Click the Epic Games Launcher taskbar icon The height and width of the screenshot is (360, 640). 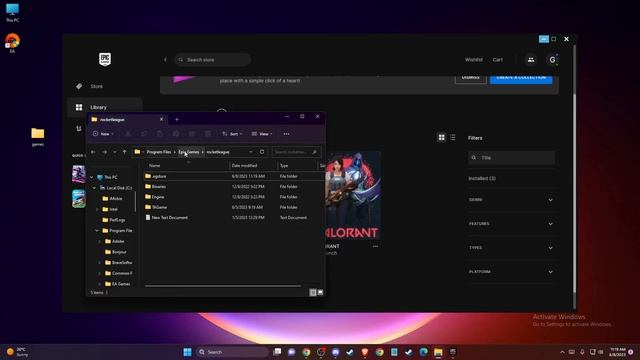click(453, 352)
